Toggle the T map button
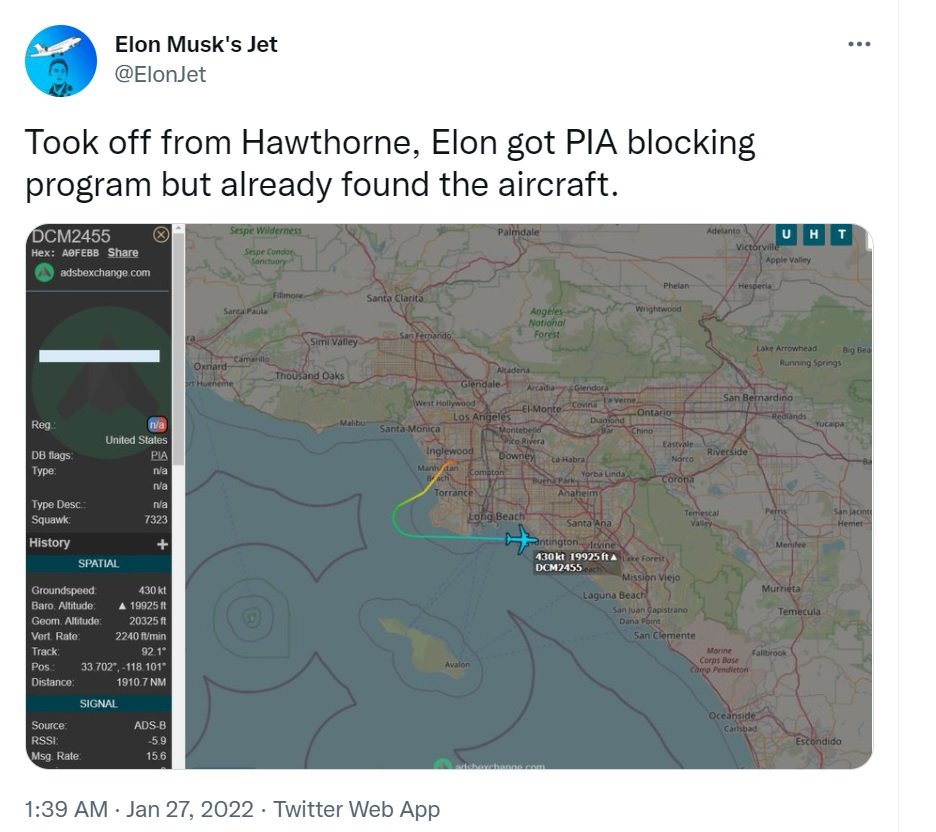This screenshot has width=936, height=832. point(841,235)
